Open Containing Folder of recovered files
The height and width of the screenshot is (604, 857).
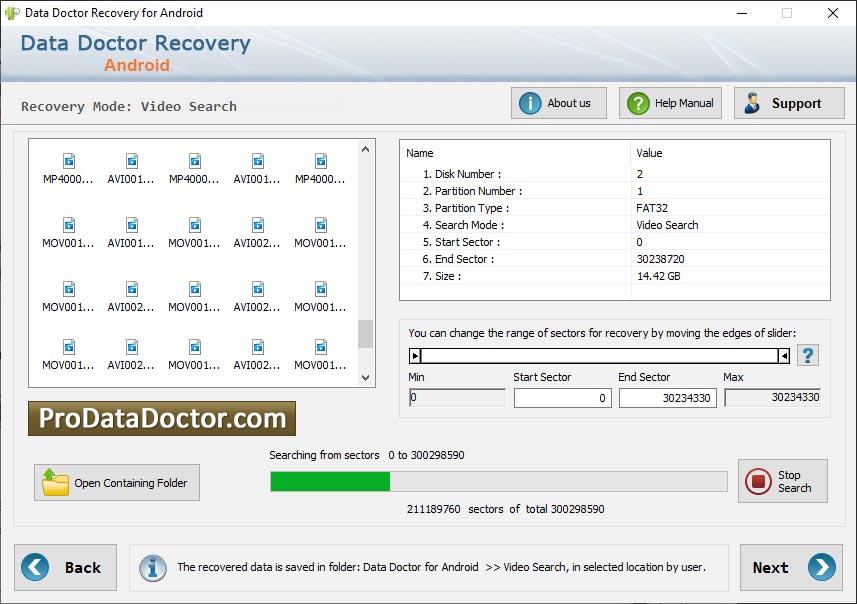point(116,483)
